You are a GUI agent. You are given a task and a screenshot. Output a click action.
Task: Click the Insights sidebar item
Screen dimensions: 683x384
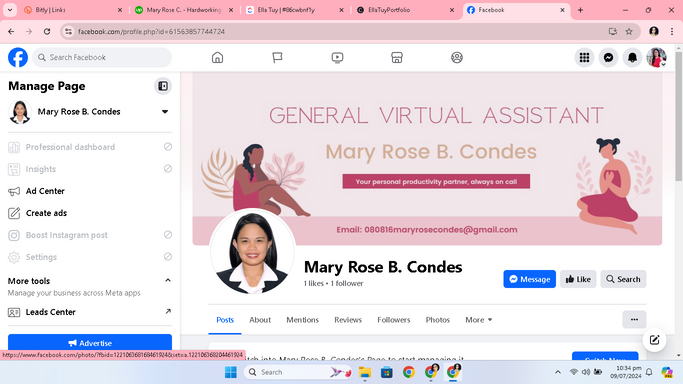coord(90,169)
